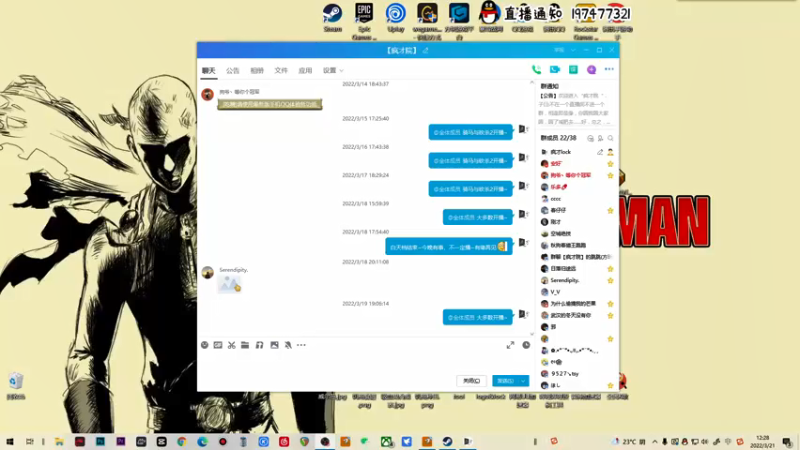800x450 pixels.
Task: Open File Explorer from the taskbar
Action: click(x=59, y=442)
